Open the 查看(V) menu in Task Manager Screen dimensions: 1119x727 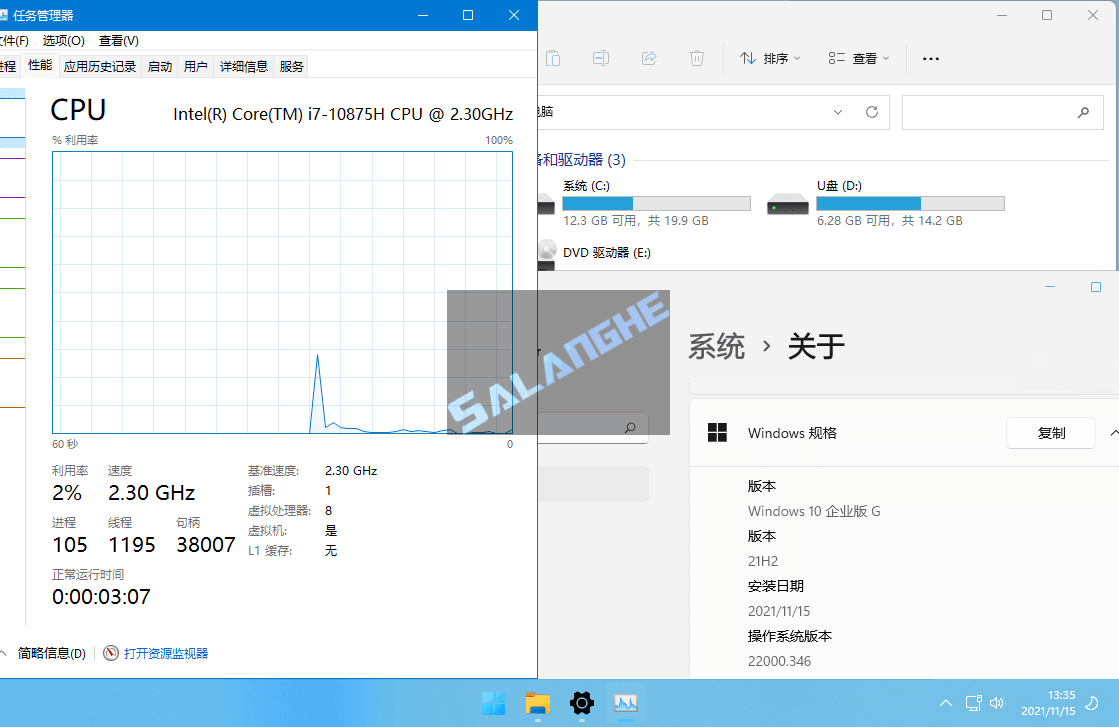click(x=118, y=41)
